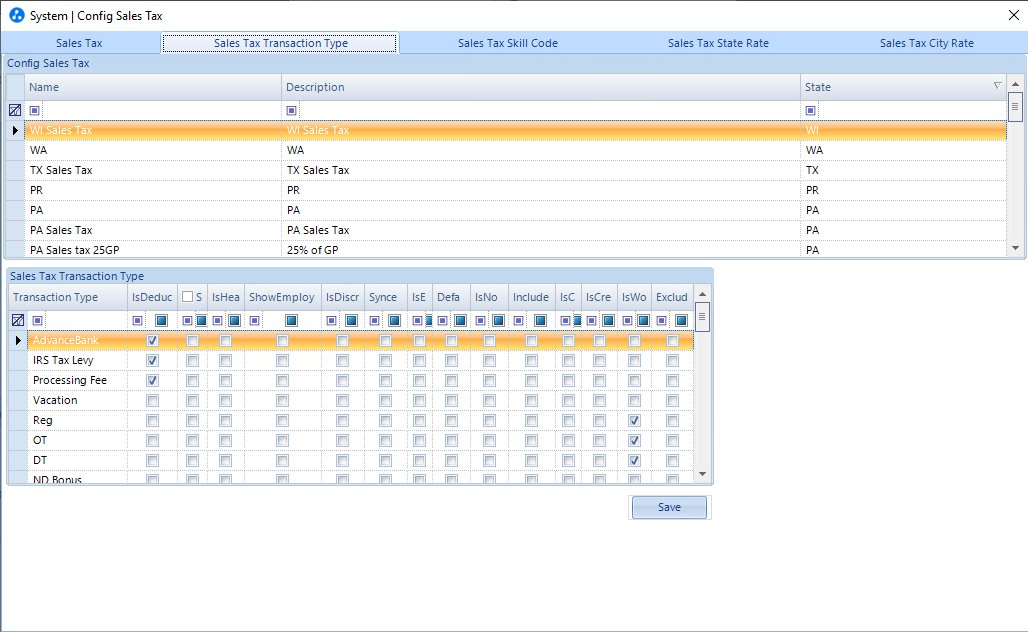Click the app logo icon in title bar
1028x632 pixels.
(16, 15)
